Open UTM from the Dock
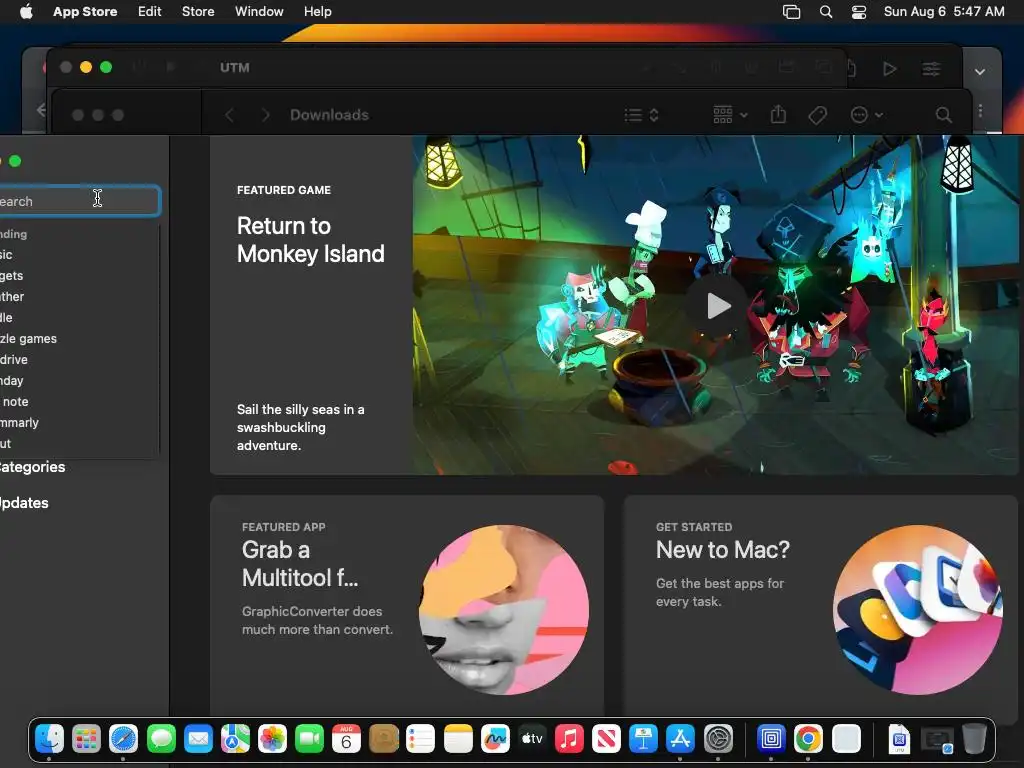 click(771, 739)
